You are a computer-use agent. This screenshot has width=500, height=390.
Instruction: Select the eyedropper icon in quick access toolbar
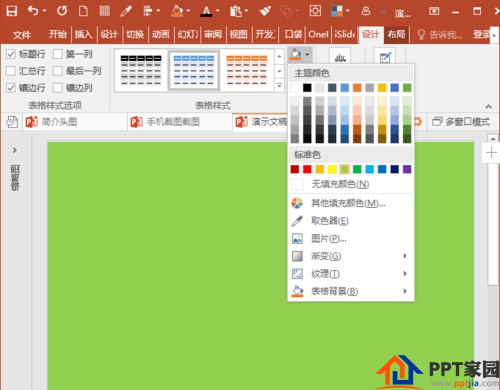point(126,11)
